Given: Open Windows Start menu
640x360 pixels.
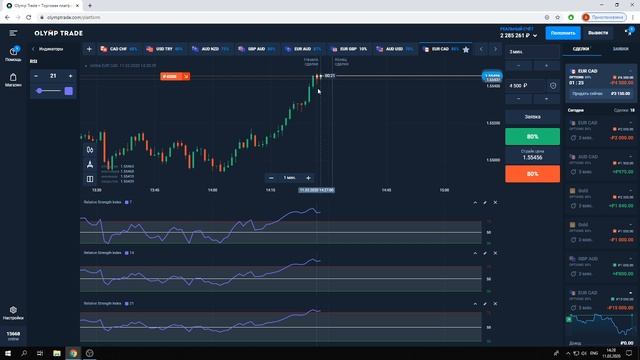Looking at the screenshot, I should [8, 353].
